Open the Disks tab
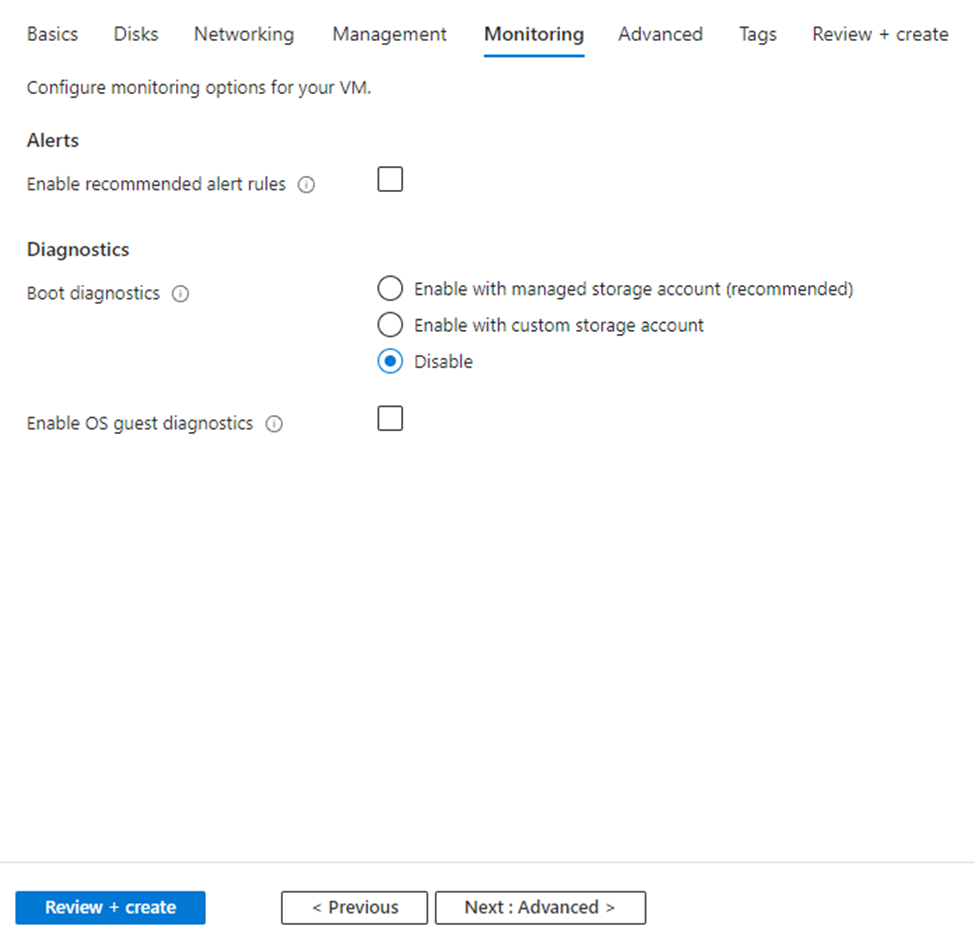The height and width of the screenshot is (940, 975). pyautogui.click(x=135, y=34)
